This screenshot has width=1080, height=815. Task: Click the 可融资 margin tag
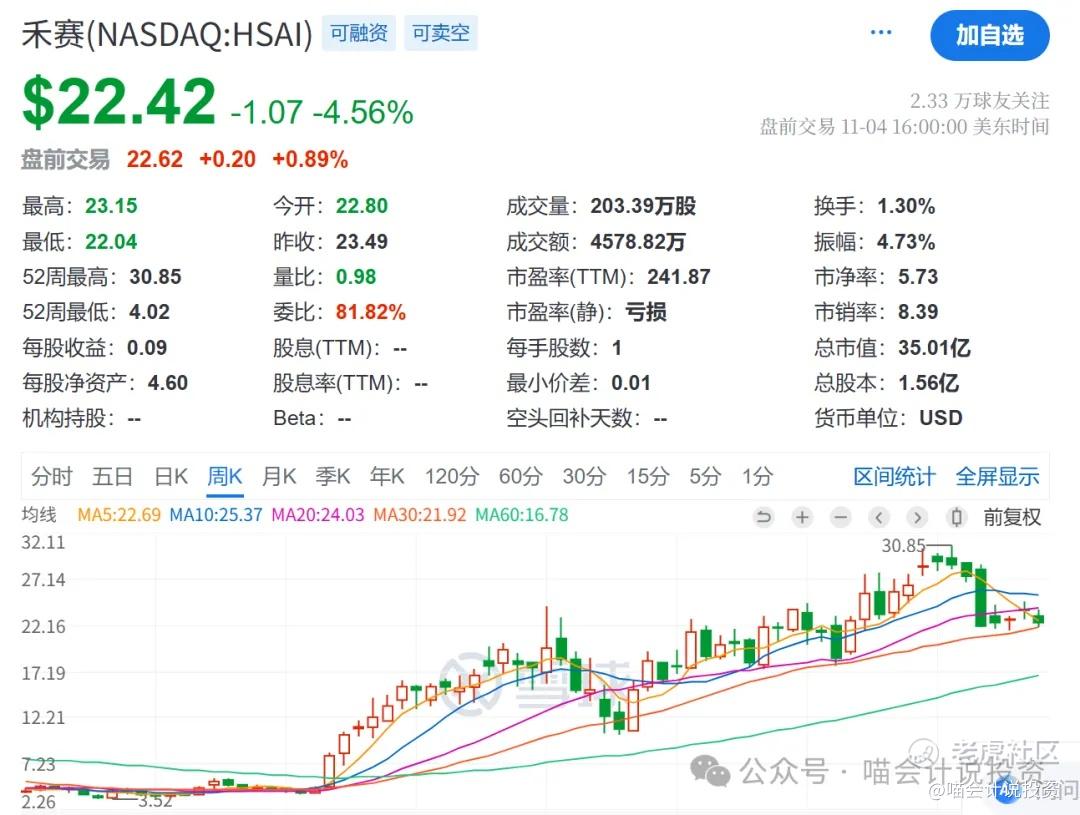point(359,33)
